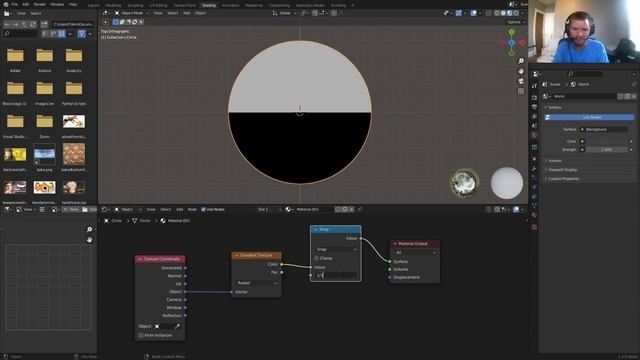Select material preview viewport shading mode
Viewport: 640px width, 360px height.
[509, 13]
